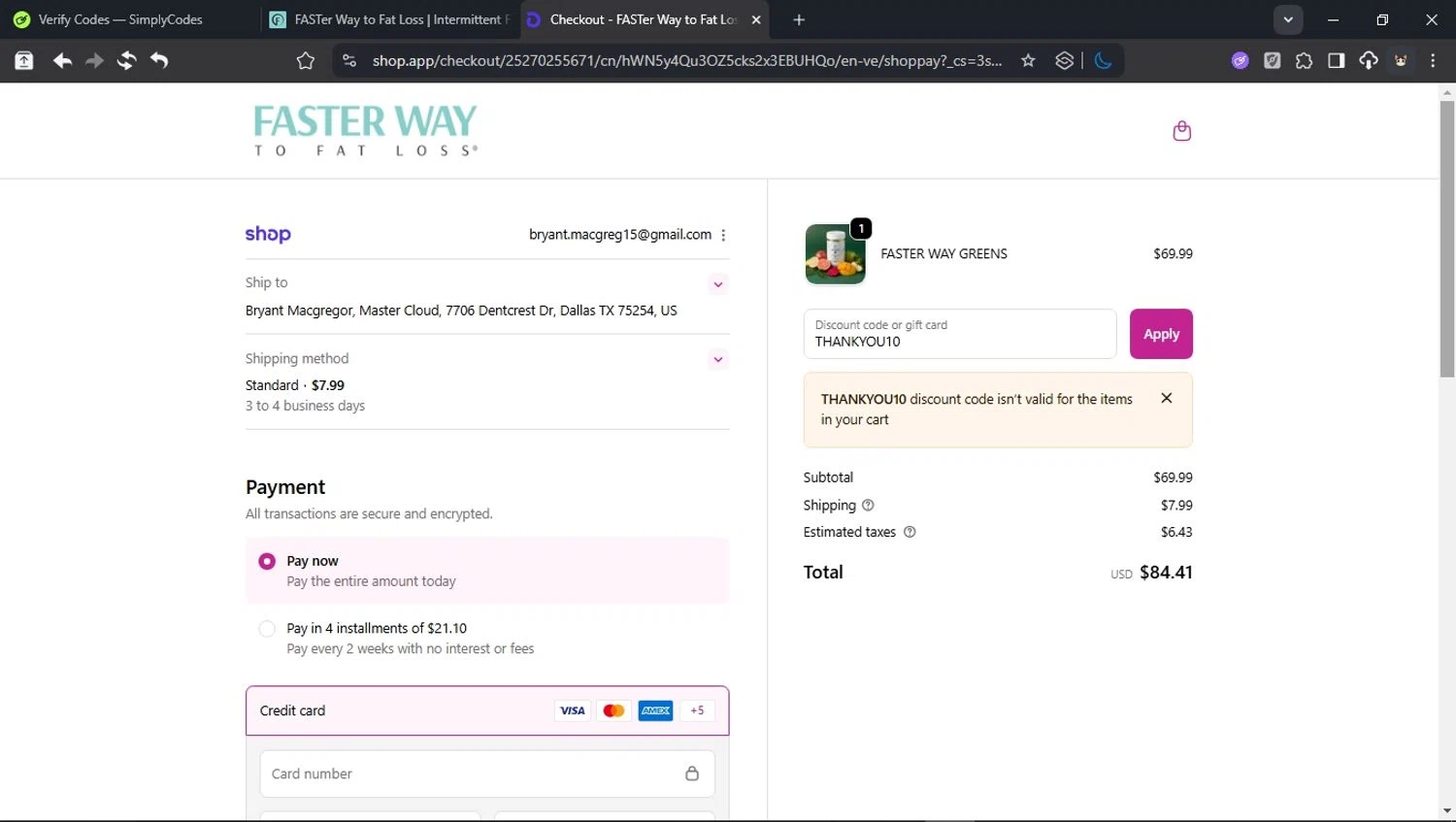The width and height of the screenshot is (1456, 822).
Task: Click the undo arrow toolbar icon
Action: [159, 61]
